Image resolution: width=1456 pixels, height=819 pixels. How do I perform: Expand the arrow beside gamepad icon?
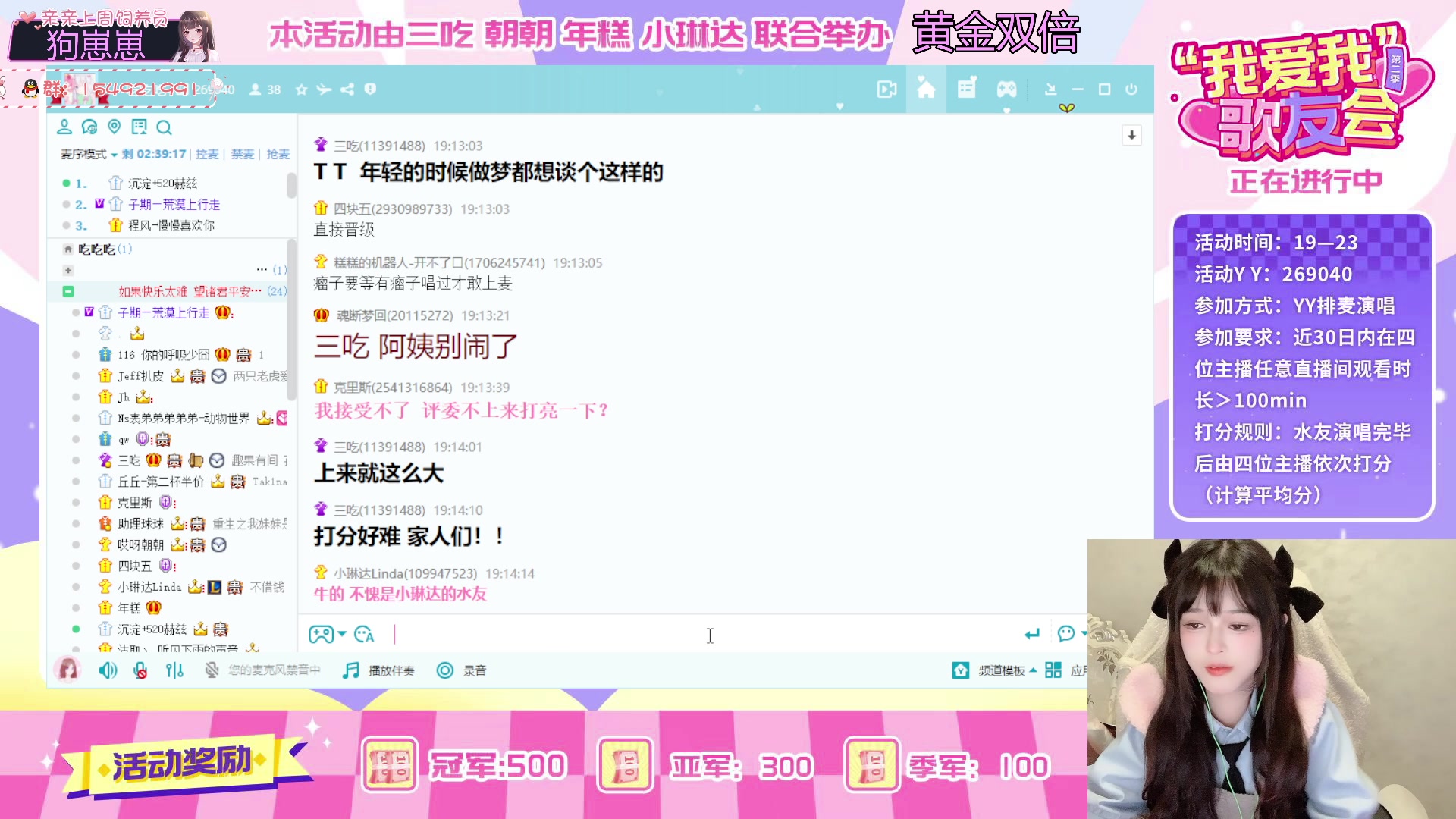342,634
